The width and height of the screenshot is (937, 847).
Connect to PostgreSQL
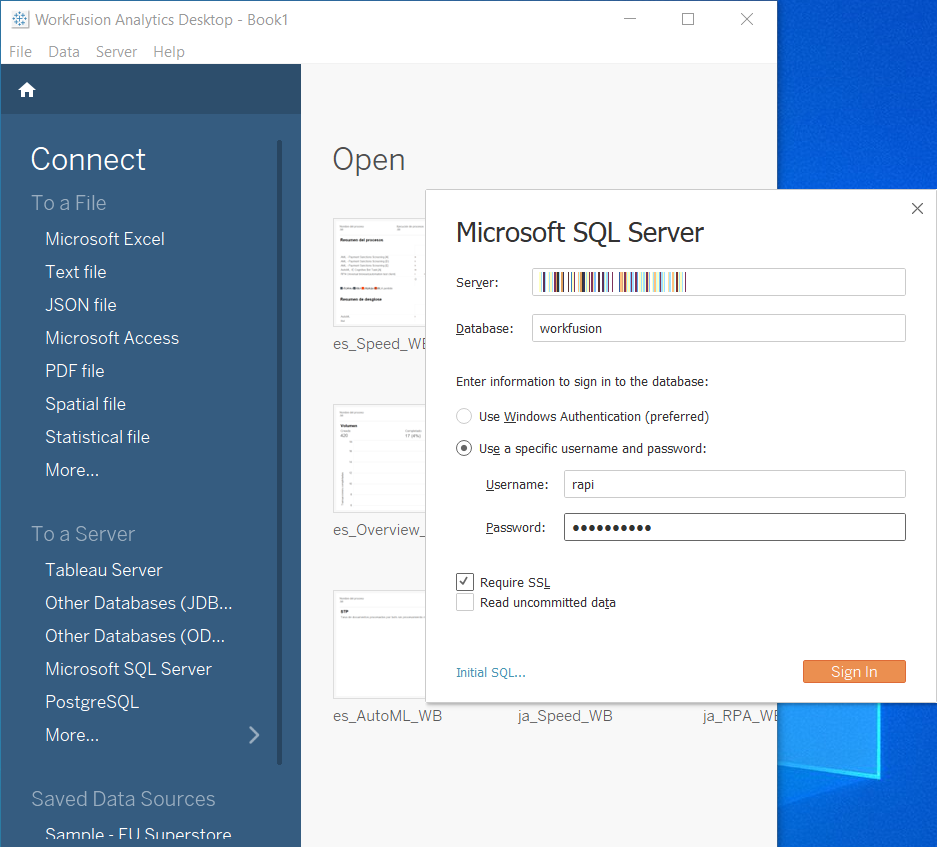coord(92,702)
